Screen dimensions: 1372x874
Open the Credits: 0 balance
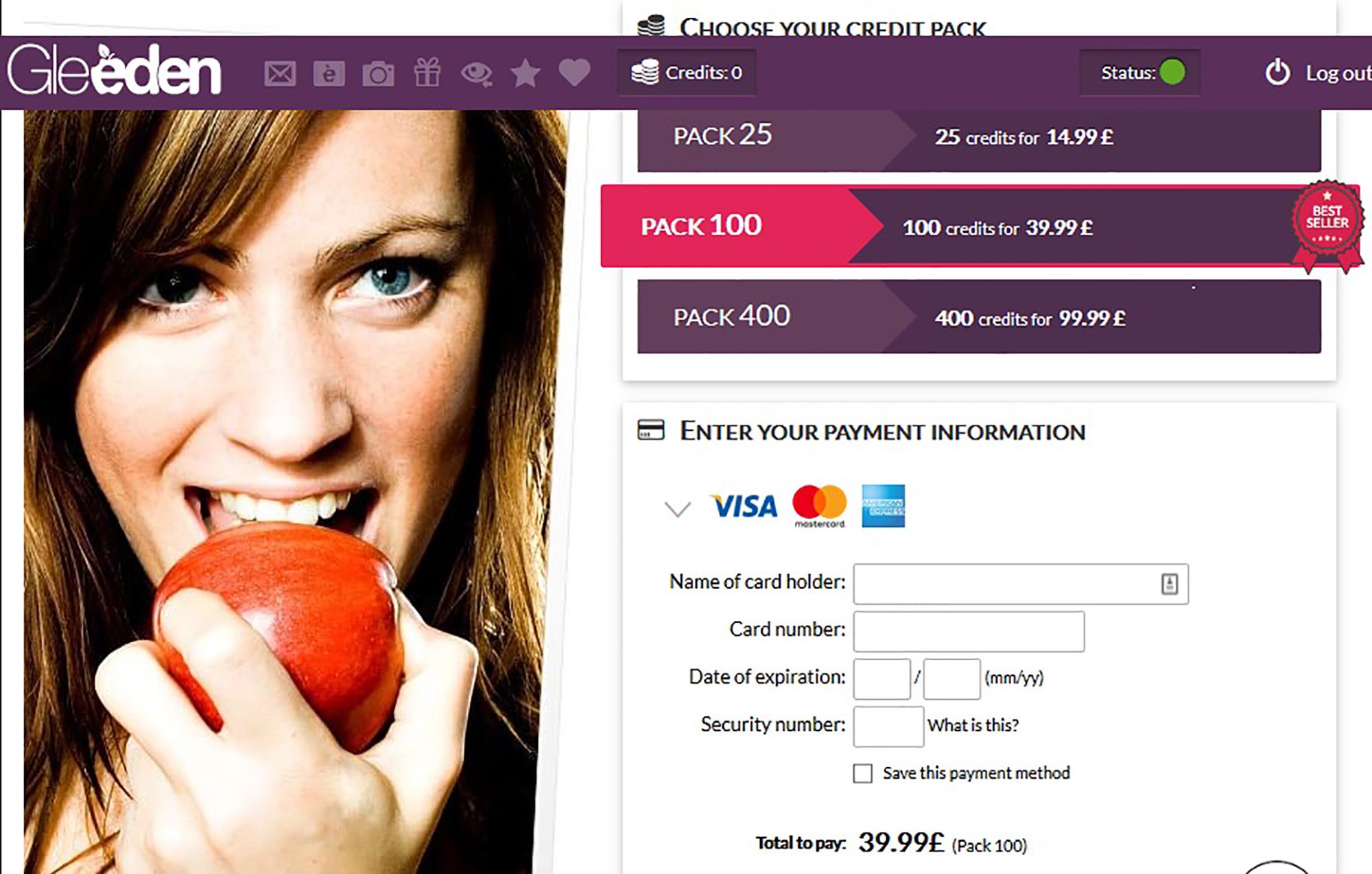click(x=687, y=72)
